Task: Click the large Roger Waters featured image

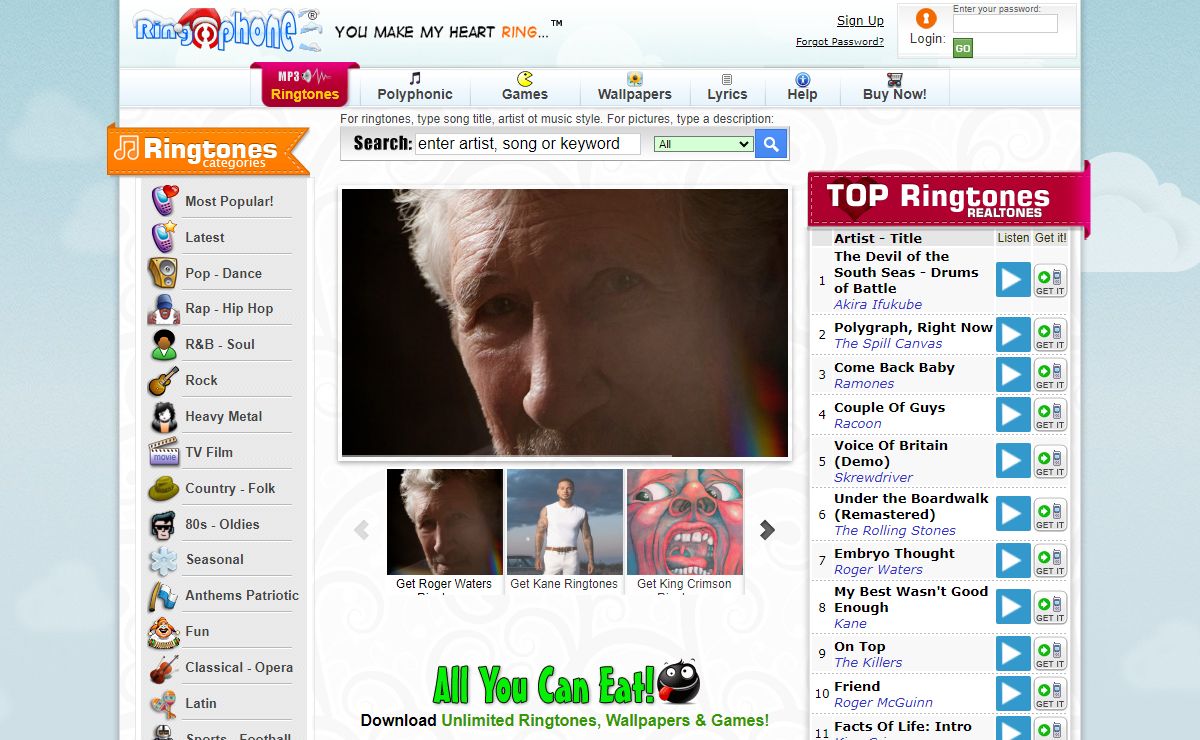Action: pyautogui.click(x=565, y=323)
